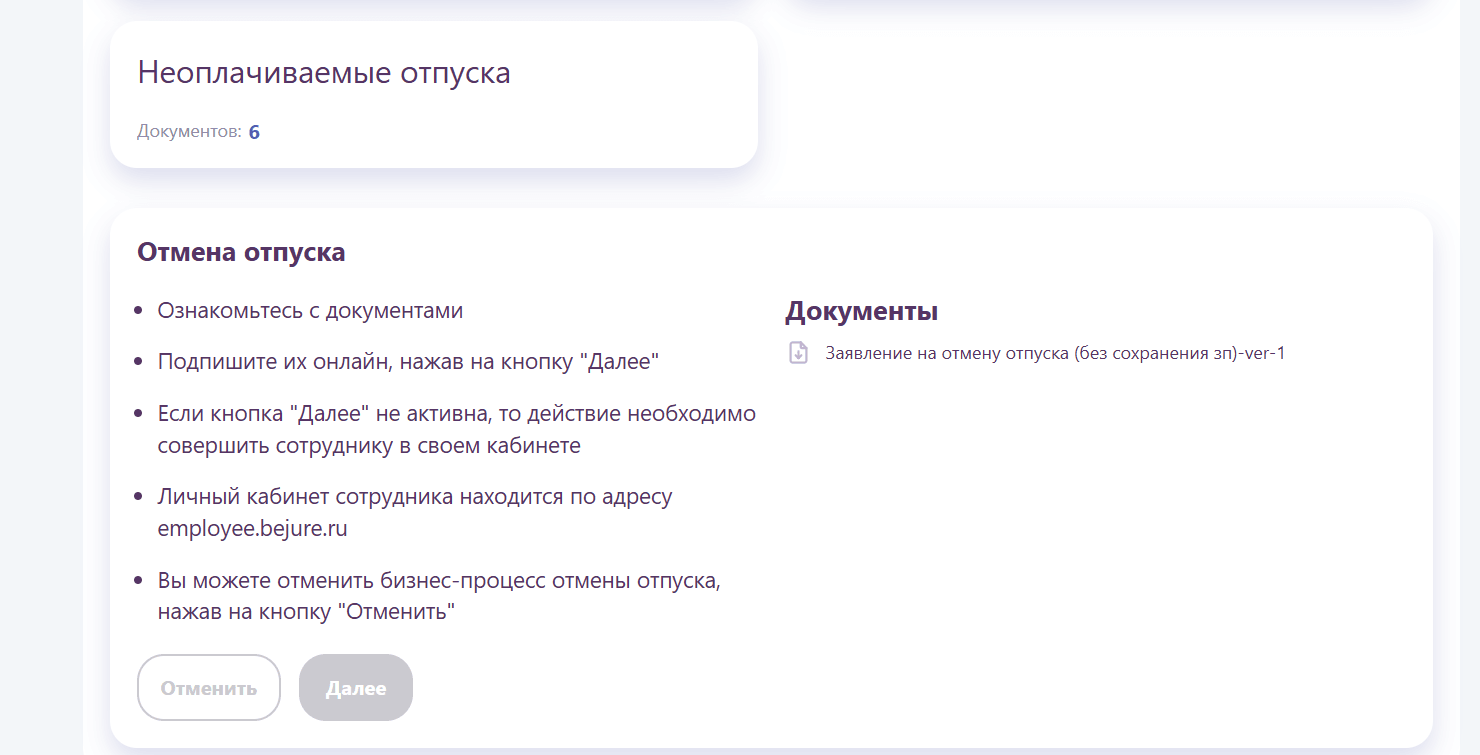Click the text employee.bejure.ru
The width and height of the screenshot is (1480, 755).
pos(253,529)
